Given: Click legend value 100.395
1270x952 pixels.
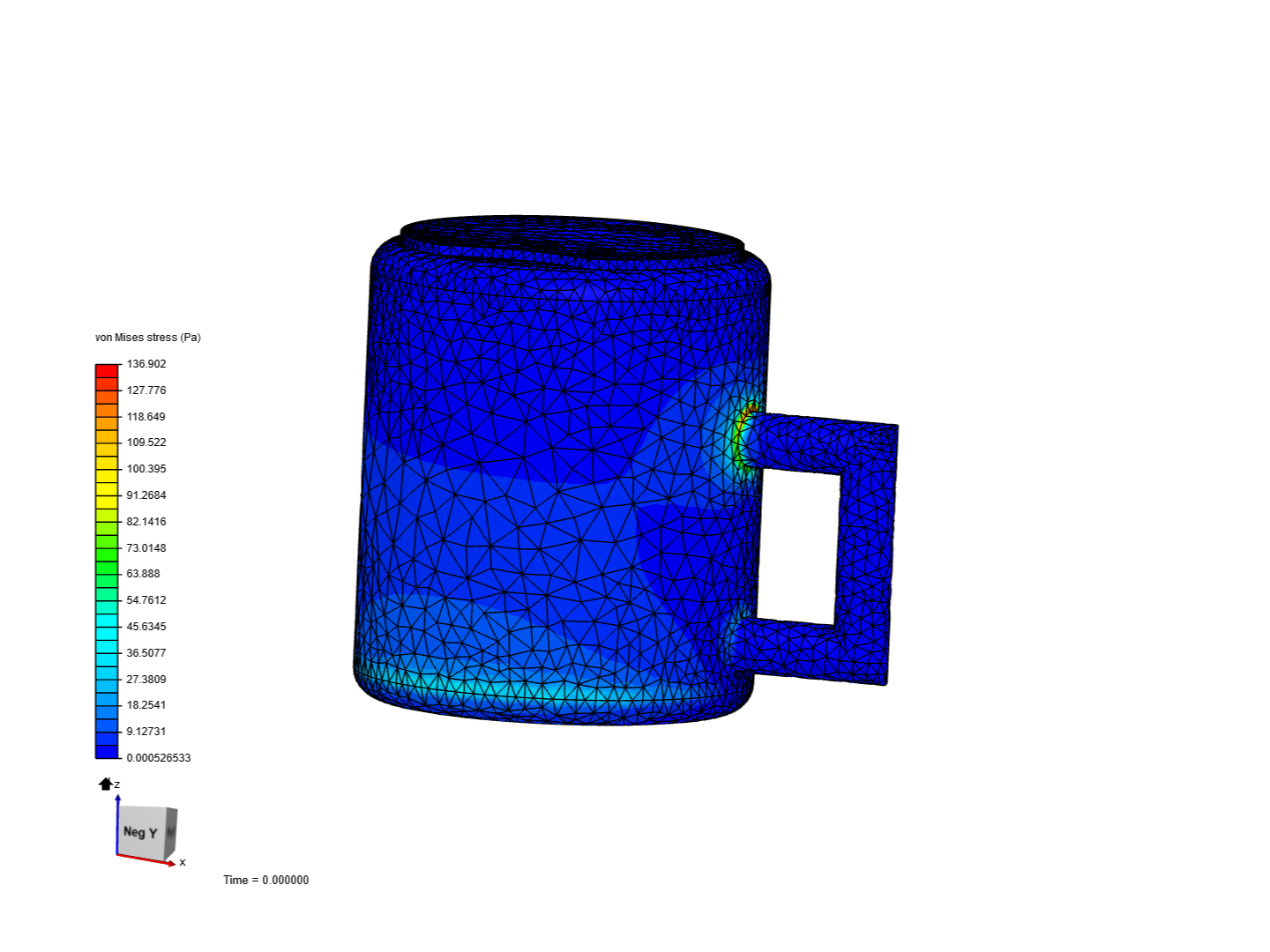Looking at the screenshot, I should click(x=146, y=469).
